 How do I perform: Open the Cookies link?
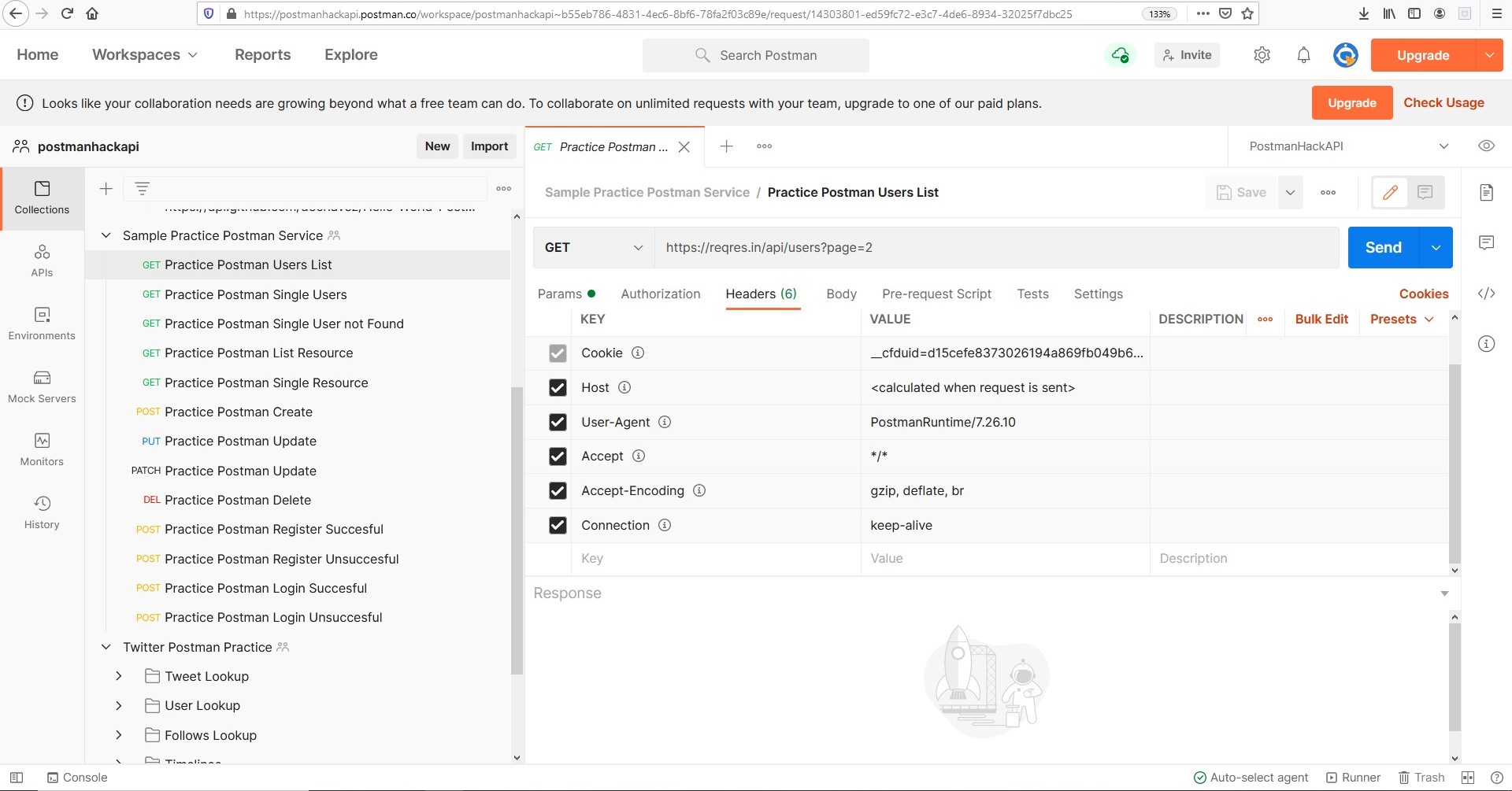(1424, 294)
